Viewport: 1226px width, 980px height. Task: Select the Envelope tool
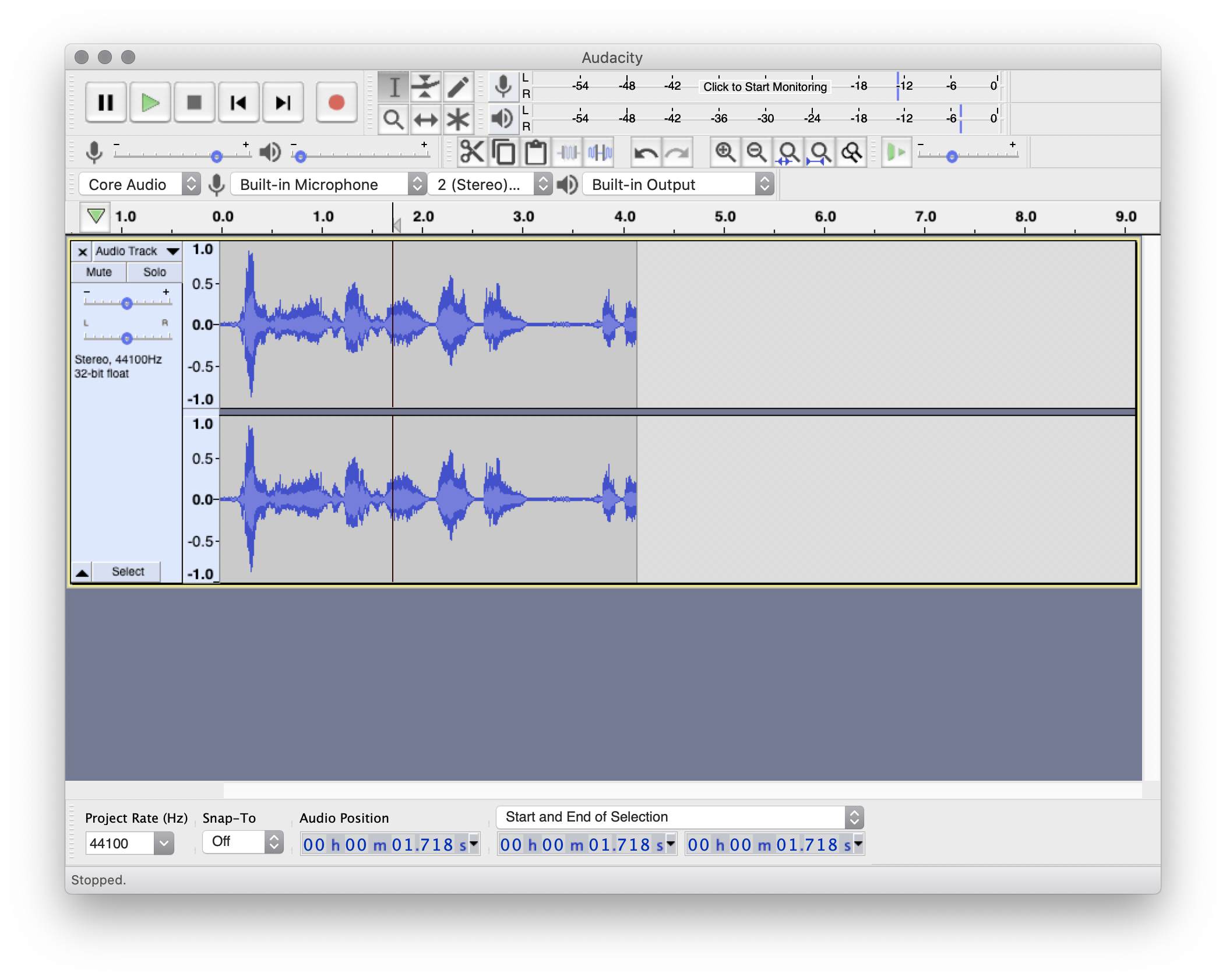[x=425, y=87]
